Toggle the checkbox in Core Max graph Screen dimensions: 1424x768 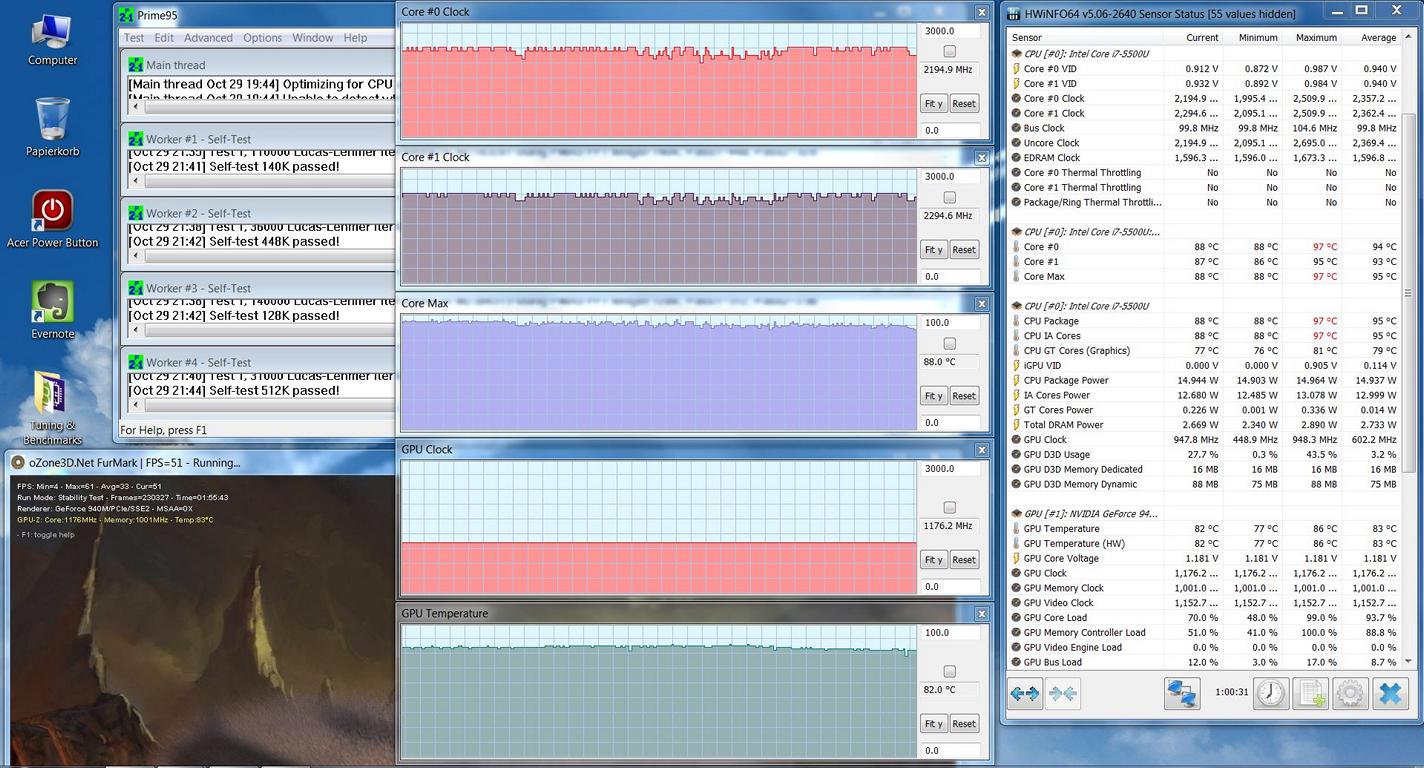point(949,343)
